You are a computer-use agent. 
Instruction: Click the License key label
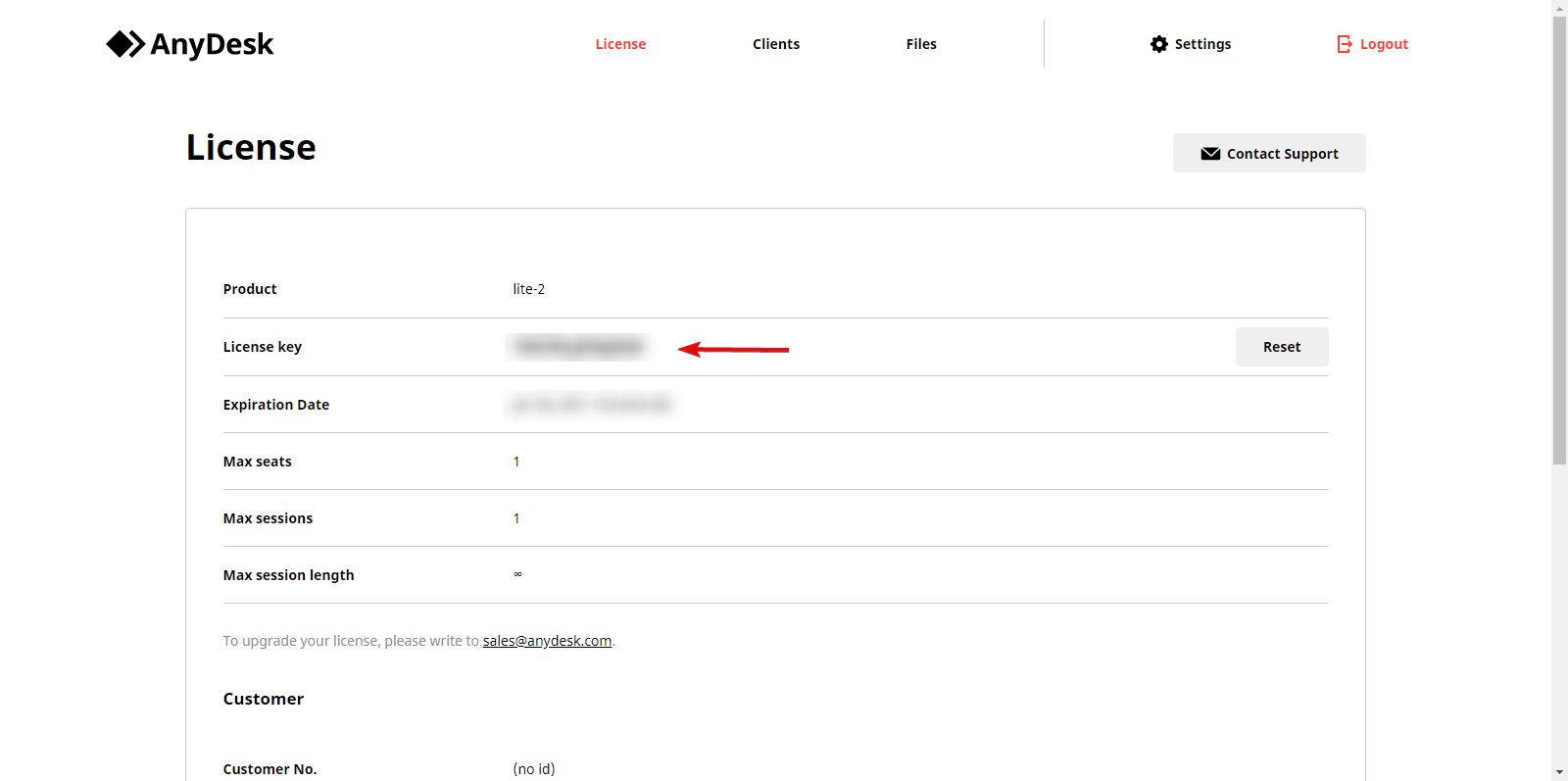(x=263, y=347)
